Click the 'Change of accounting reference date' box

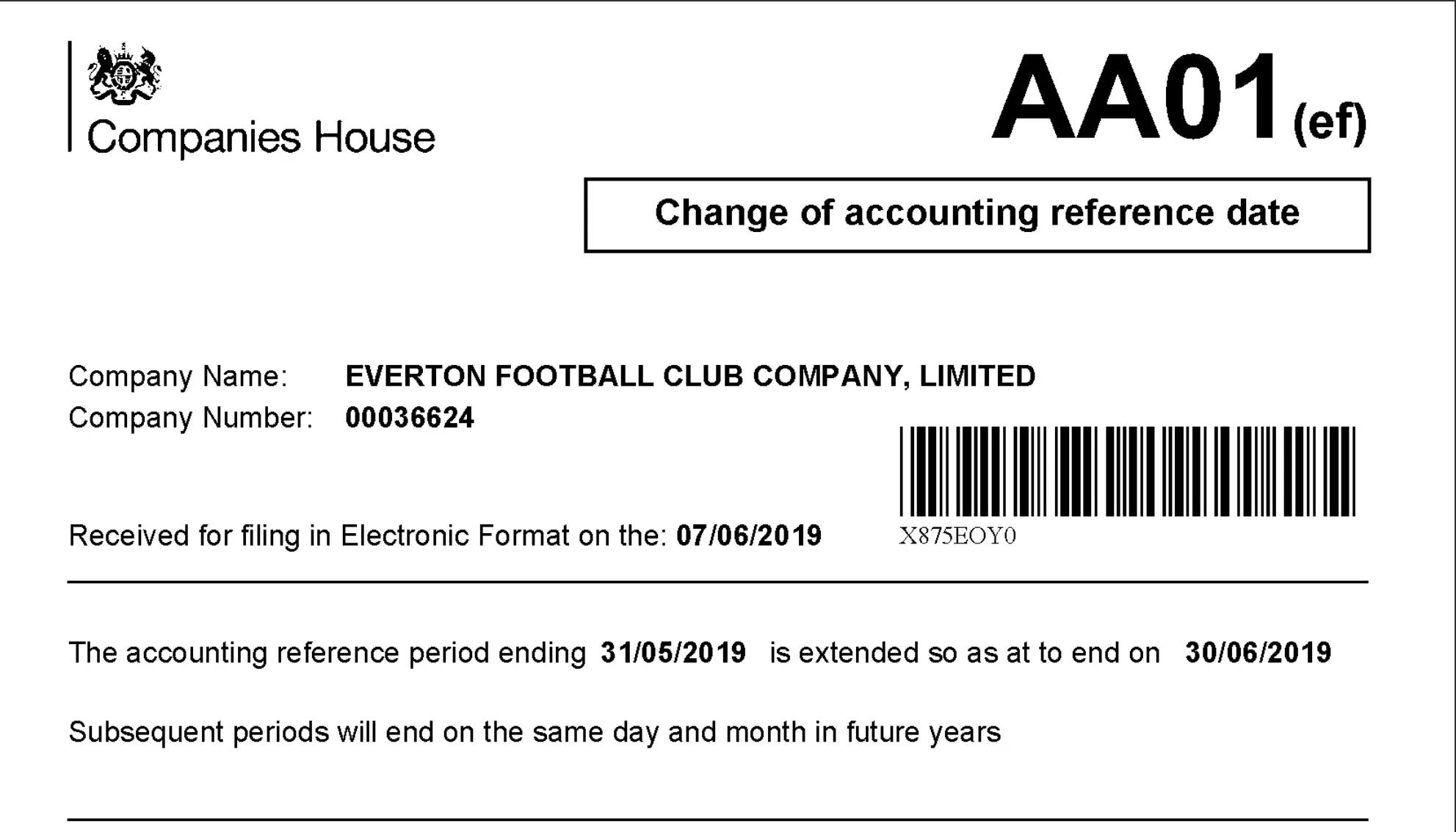(x=977, y=214)
